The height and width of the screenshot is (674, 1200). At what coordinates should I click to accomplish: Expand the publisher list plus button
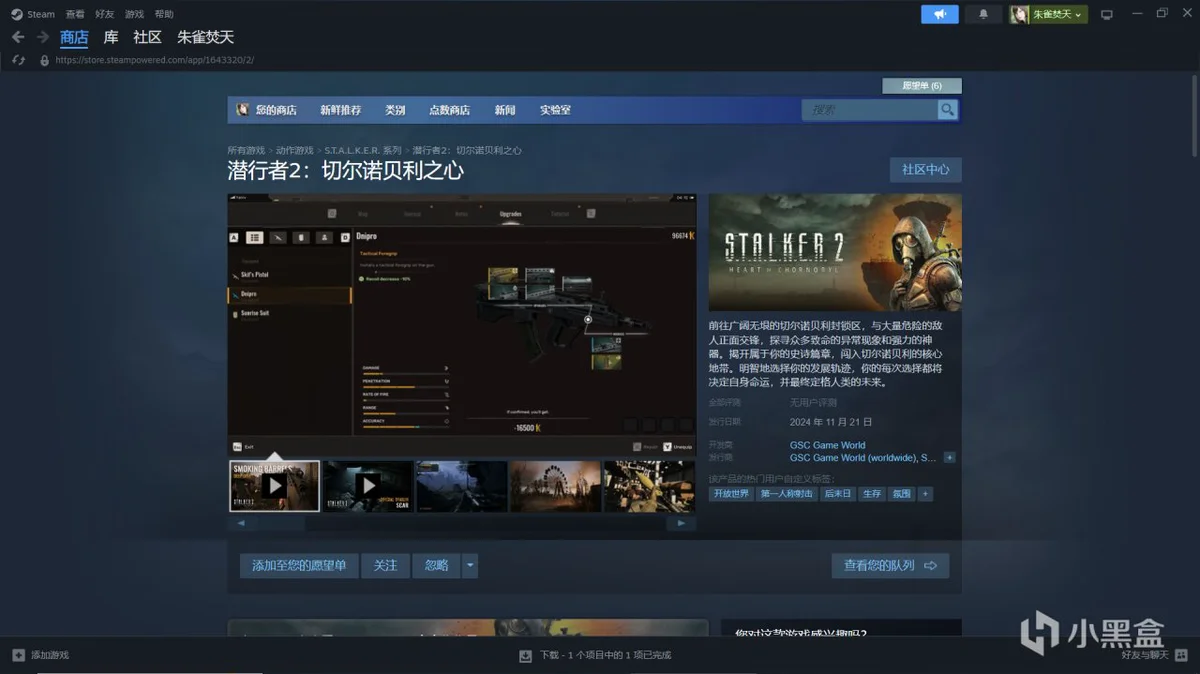pyautogui.click(x=949, y=458)
